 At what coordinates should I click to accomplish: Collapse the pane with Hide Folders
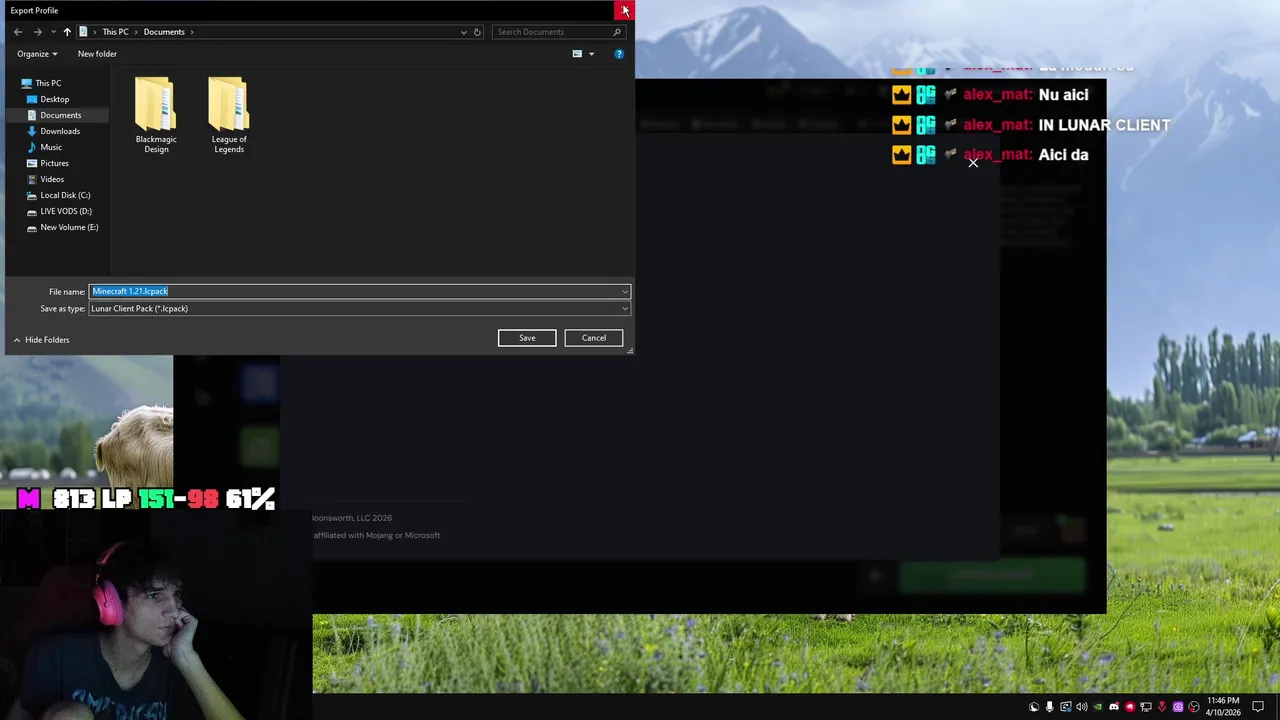click(x=41, y=340)
